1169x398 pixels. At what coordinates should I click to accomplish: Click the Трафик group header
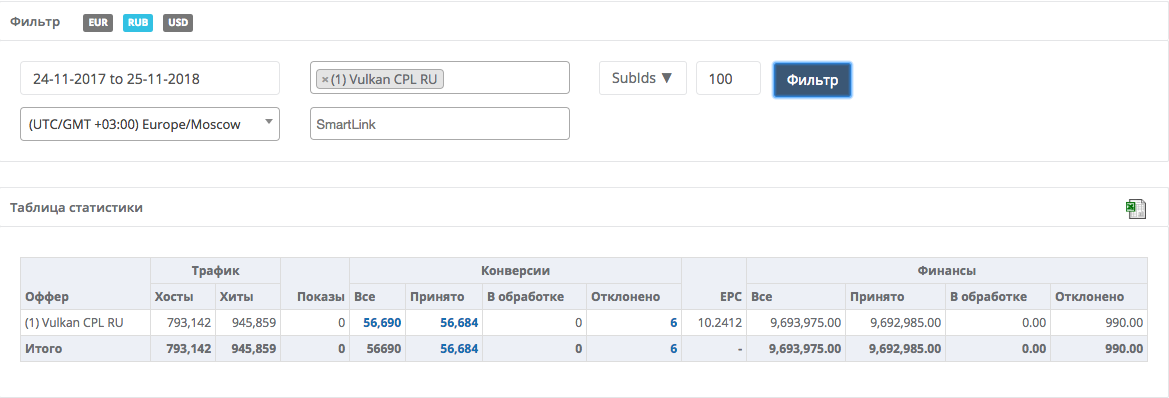[215, 271]
